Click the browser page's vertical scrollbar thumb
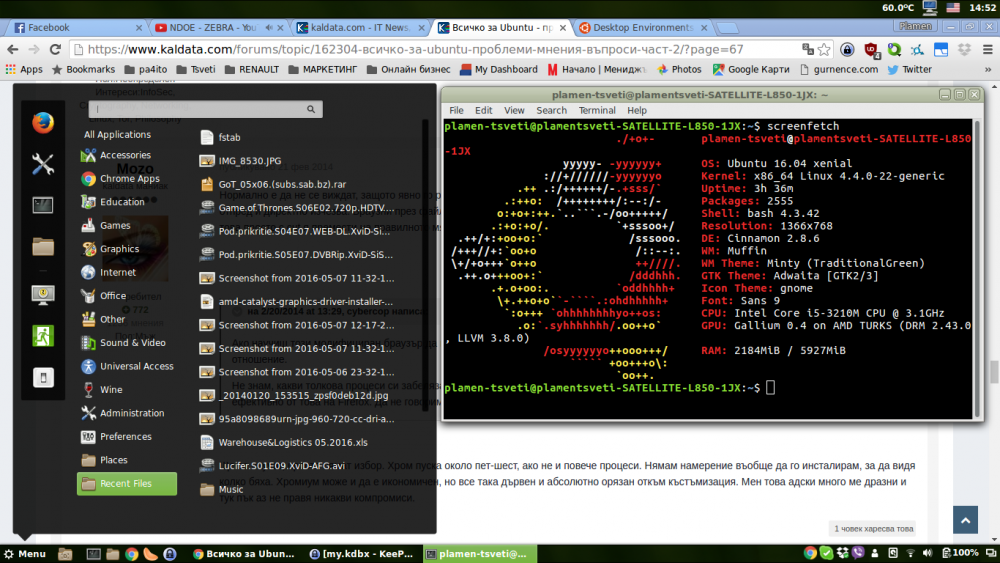Screen dimensions: 1000x563 point(994,372)
